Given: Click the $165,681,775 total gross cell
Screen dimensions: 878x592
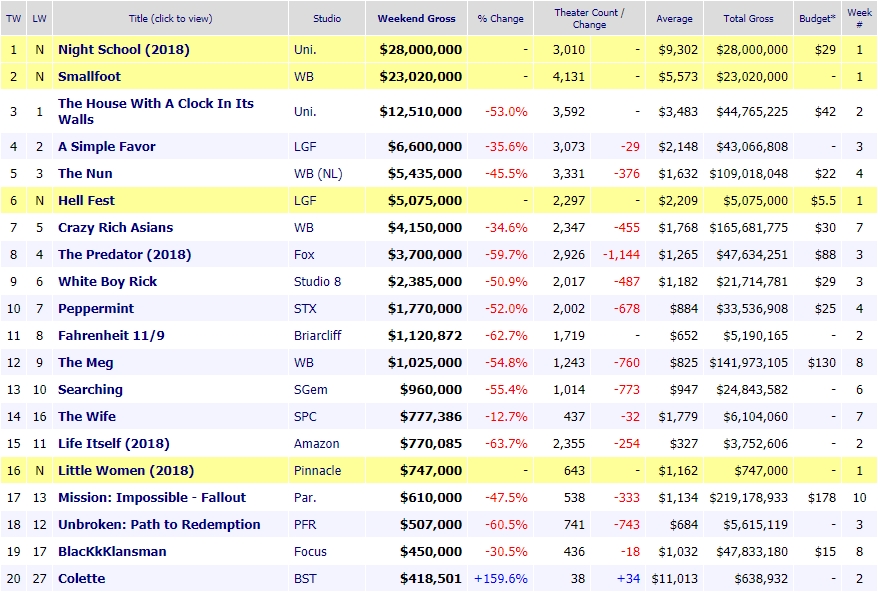Looking at the screenshot, I should click(x=748, y=227).
